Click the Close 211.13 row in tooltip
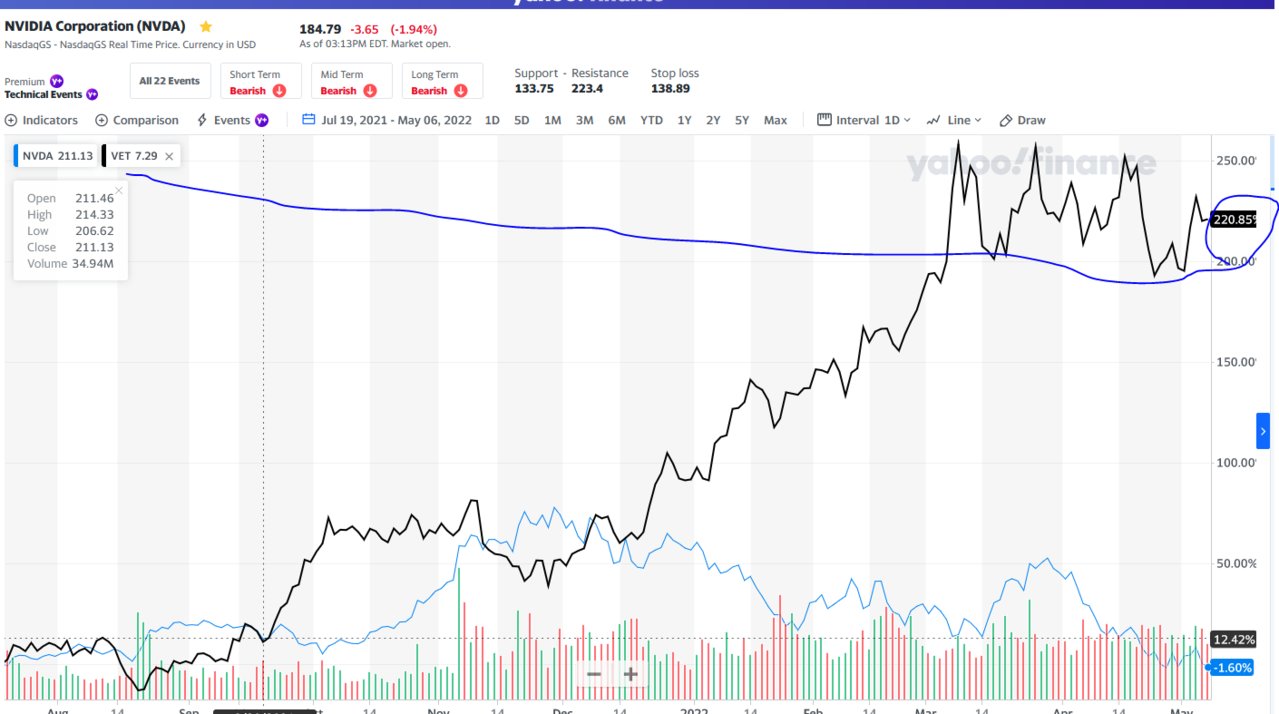The image size is (1279, 714). (70, 247)
